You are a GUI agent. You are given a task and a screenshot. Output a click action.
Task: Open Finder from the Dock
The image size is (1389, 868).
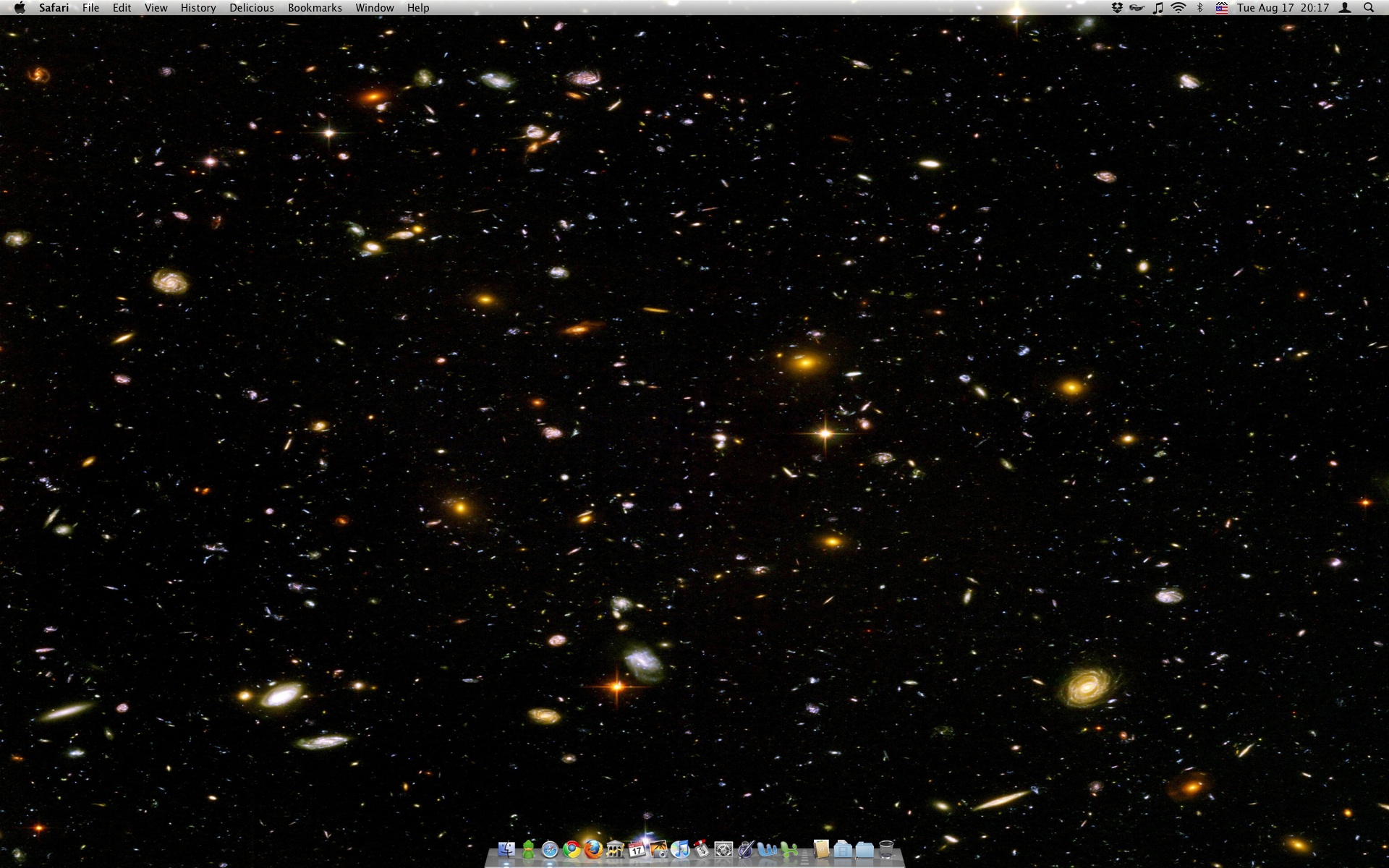(506, 849)
